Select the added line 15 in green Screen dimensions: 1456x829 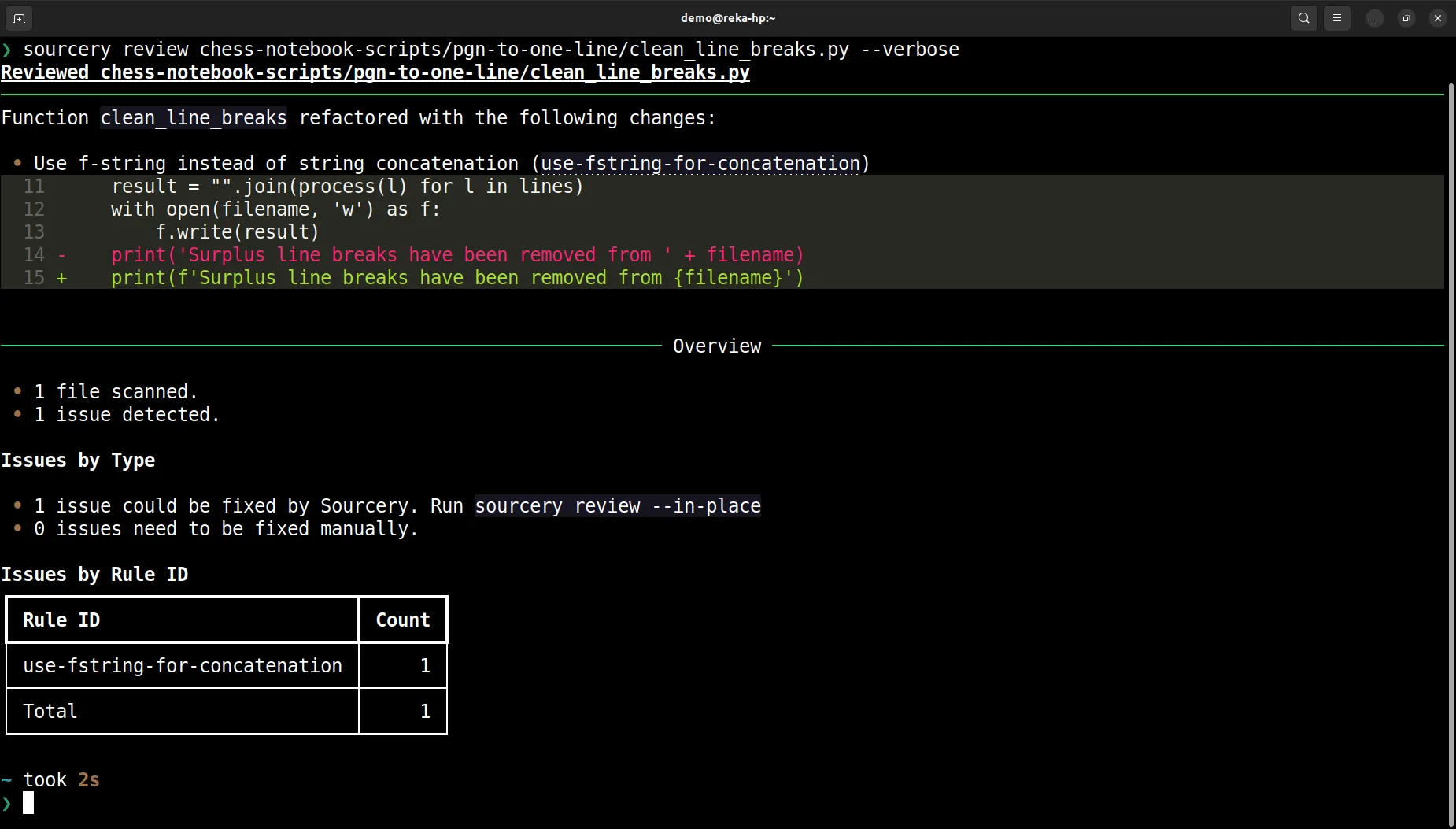pos(456,277)
